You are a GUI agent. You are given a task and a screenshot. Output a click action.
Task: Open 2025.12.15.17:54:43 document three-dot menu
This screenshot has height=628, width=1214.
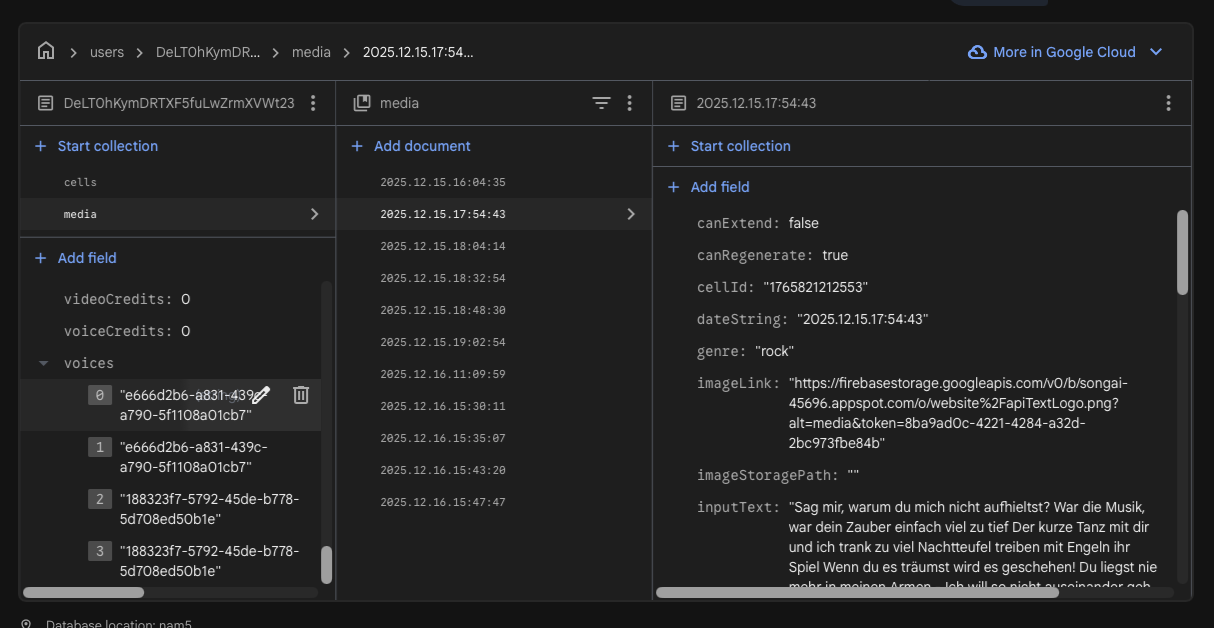coord(1168,103)
